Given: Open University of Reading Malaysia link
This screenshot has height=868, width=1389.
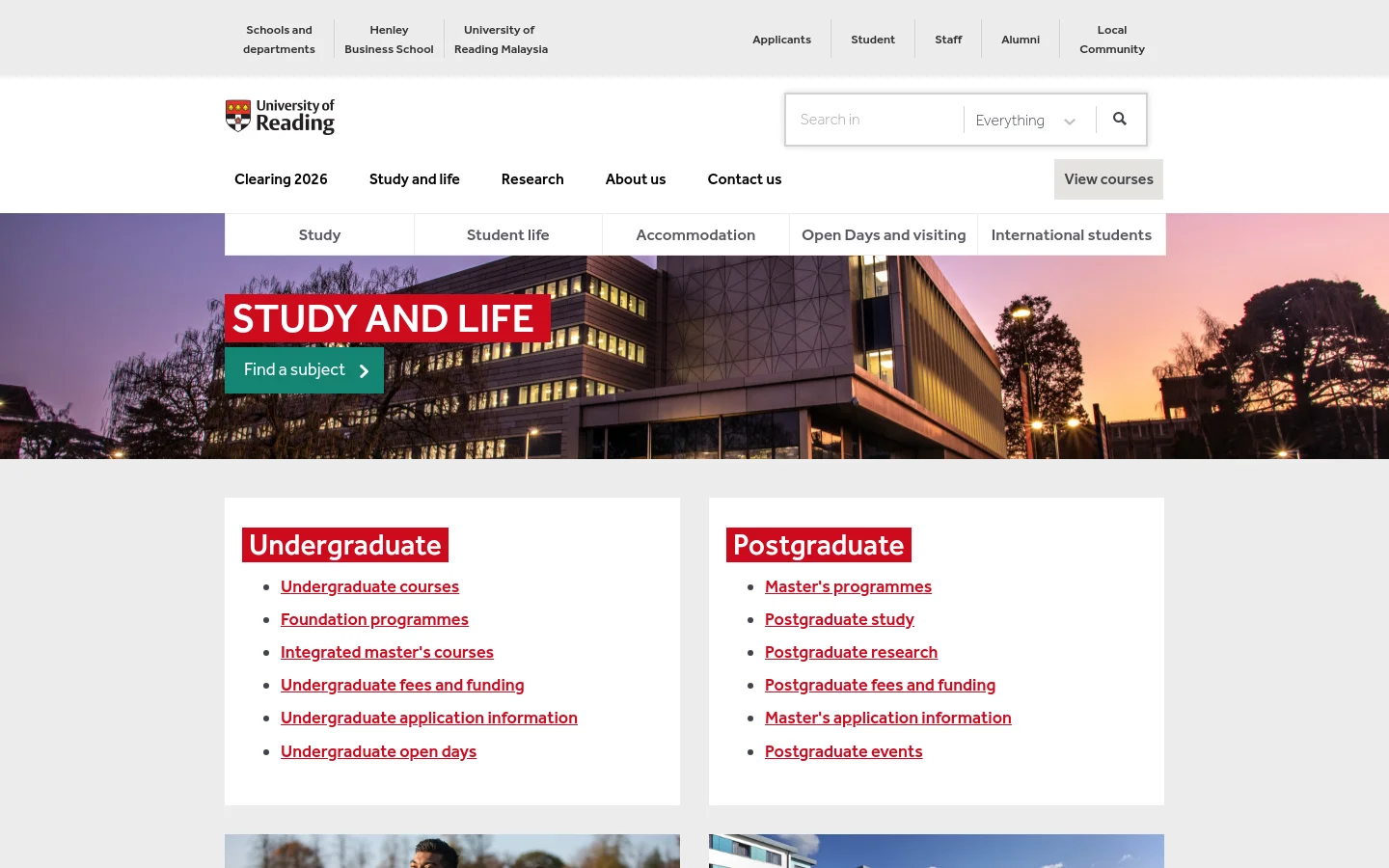Looking at the screenshot, I should click(501, 40).
